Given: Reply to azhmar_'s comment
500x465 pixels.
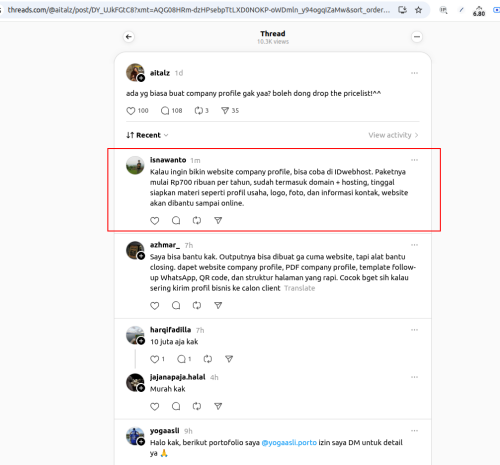Looking at the screenshot, I should (176, 305).
